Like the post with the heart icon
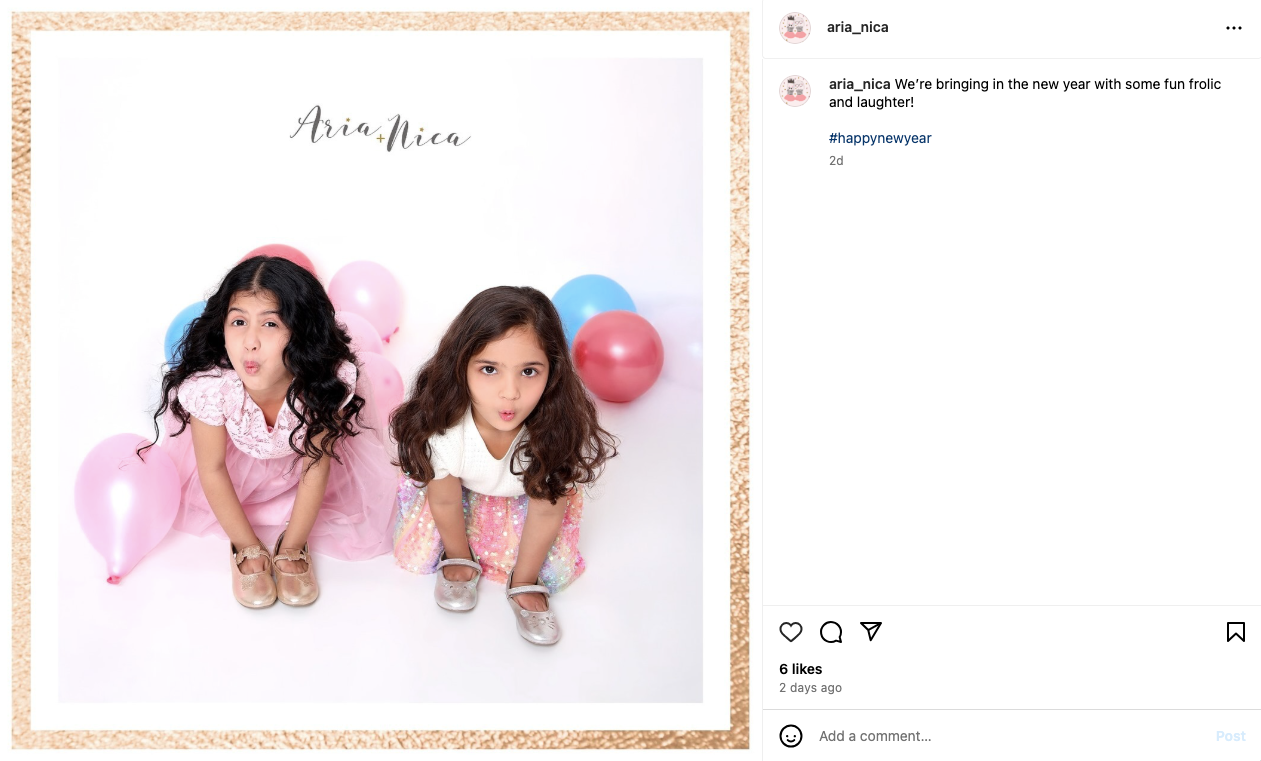The image size is (1261, 761). (x=791, y=632)
